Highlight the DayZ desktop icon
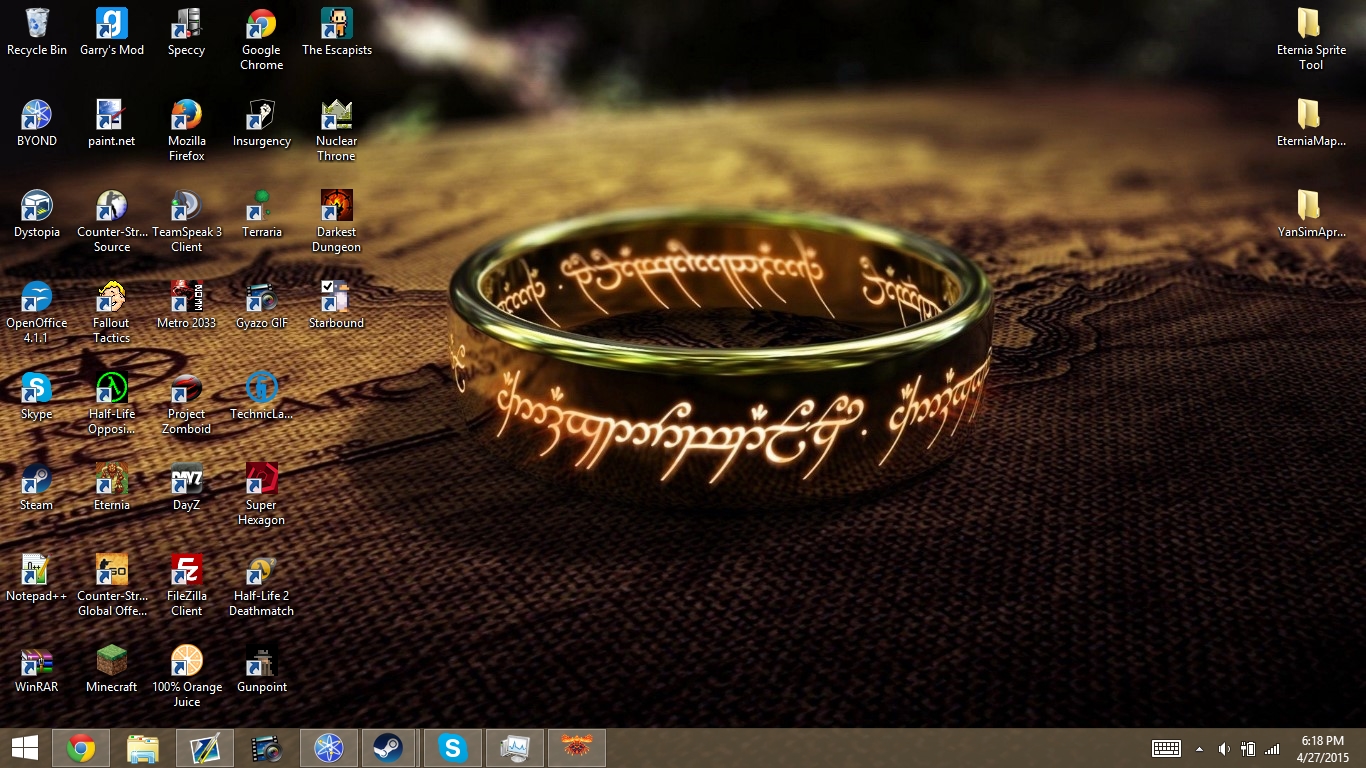1366x768 pixels. pos(186,487)
